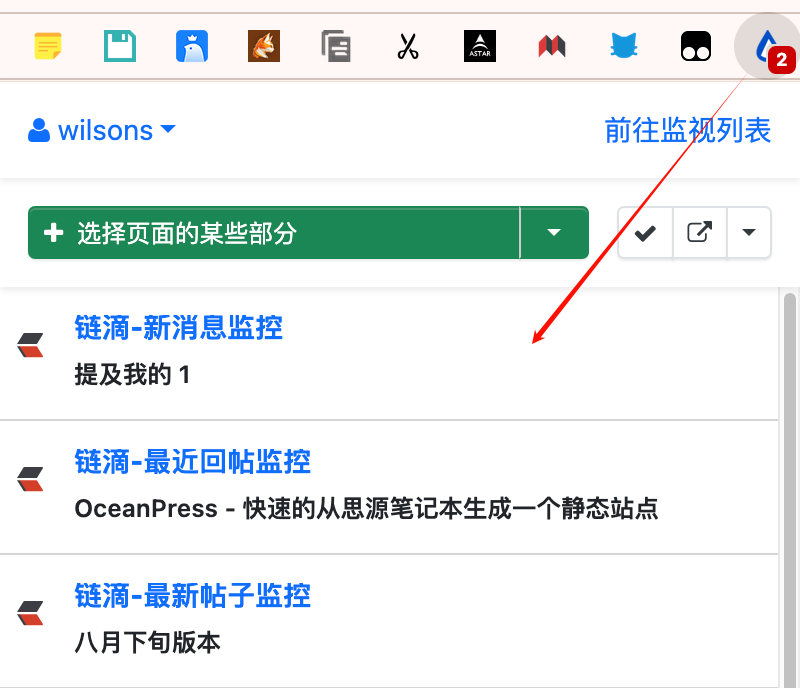Click the open in new window icon

click(699, 233)
